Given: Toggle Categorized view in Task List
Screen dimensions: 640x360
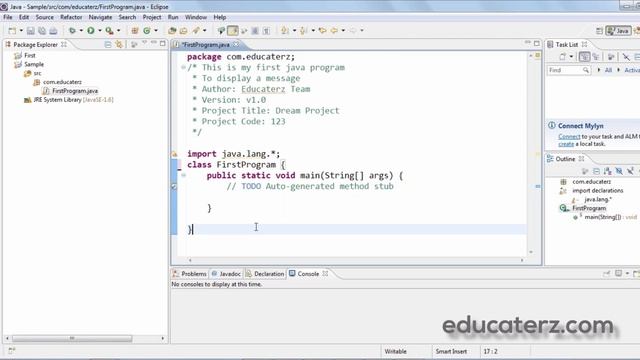Looking at the screenshot, I should coord(584,57).
